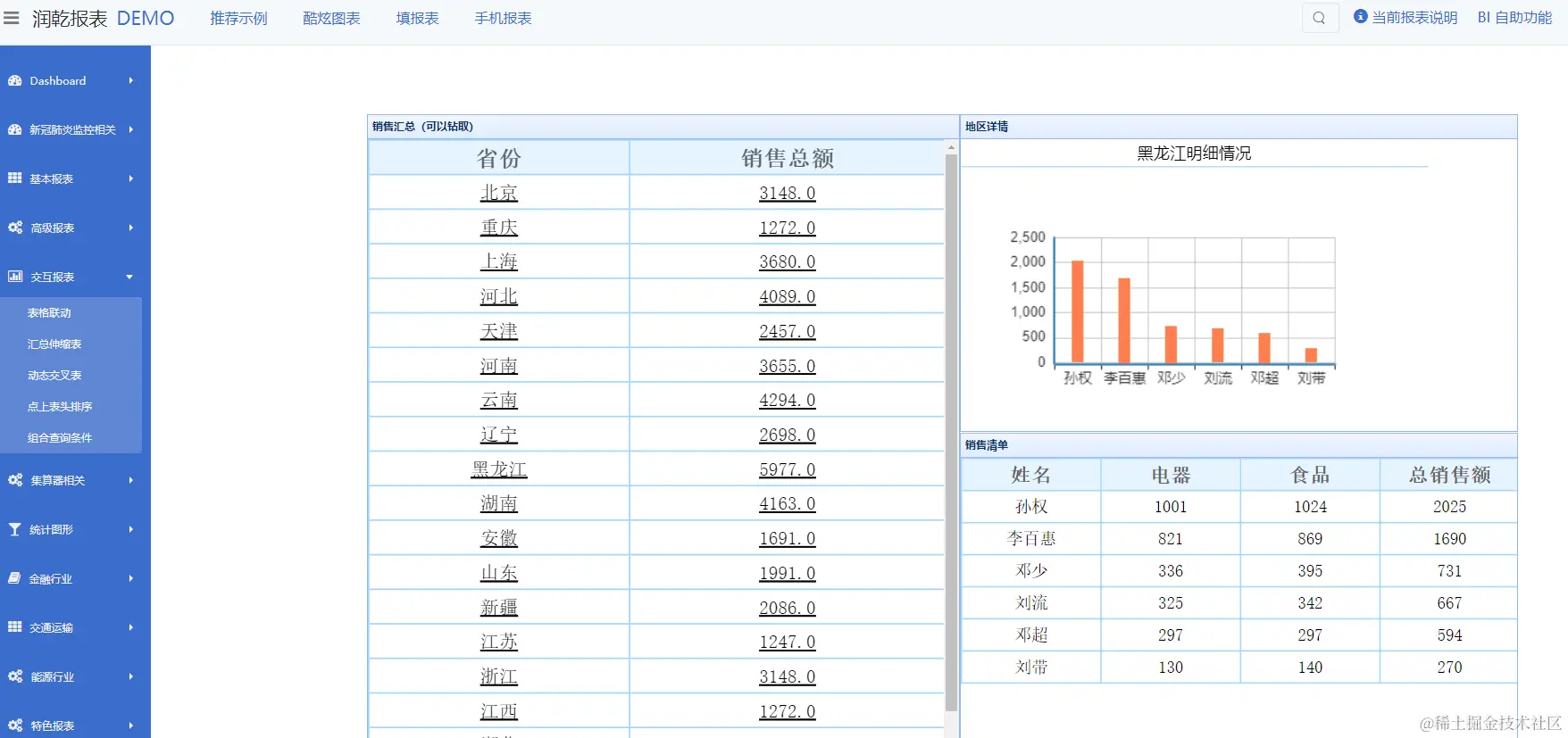Expand the 统计图形 arrow
1568x738 pixels.
[130, 529]
